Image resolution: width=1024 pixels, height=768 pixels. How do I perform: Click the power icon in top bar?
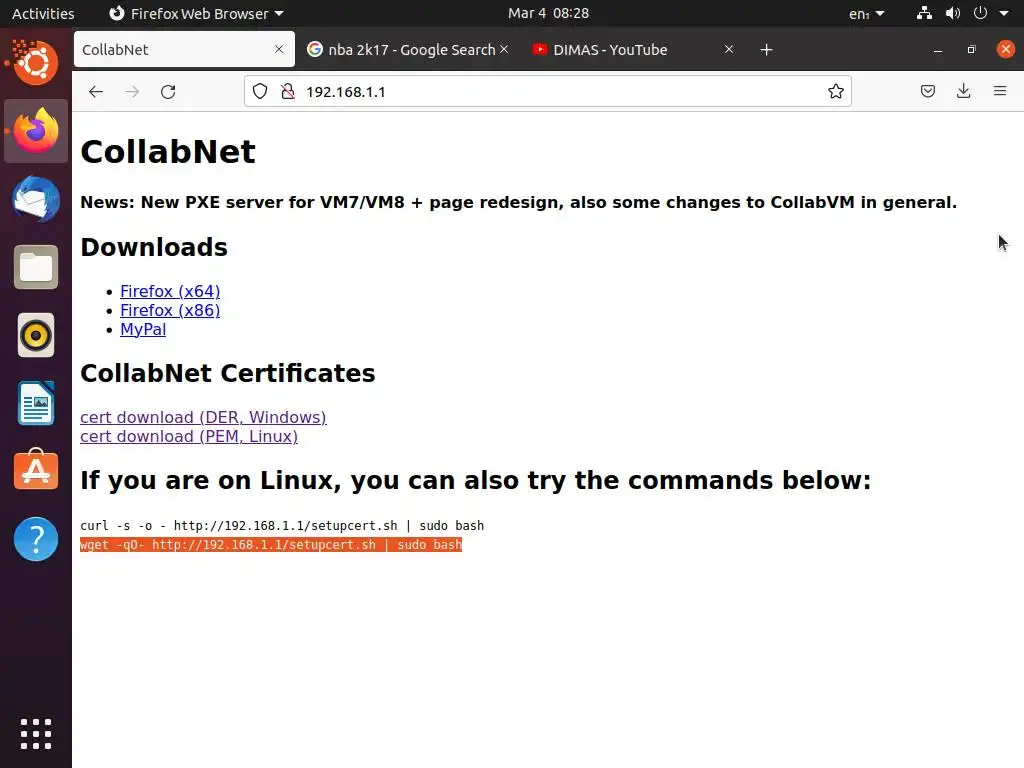[980, 13]
